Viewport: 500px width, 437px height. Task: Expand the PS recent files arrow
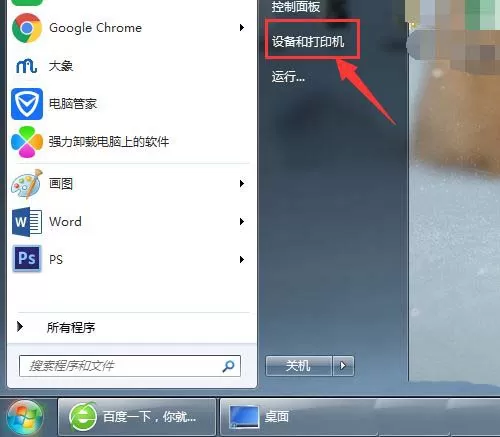coord(242,259)
